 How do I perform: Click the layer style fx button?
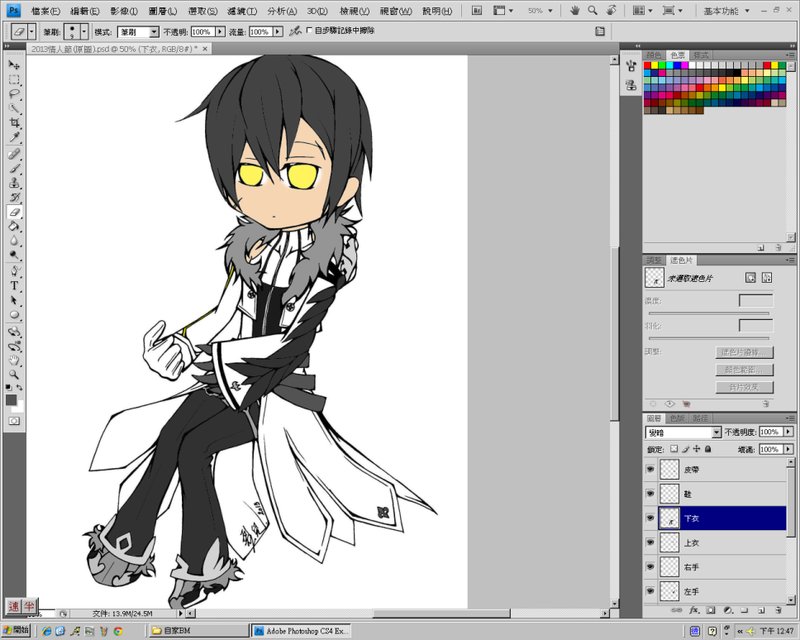694,610
